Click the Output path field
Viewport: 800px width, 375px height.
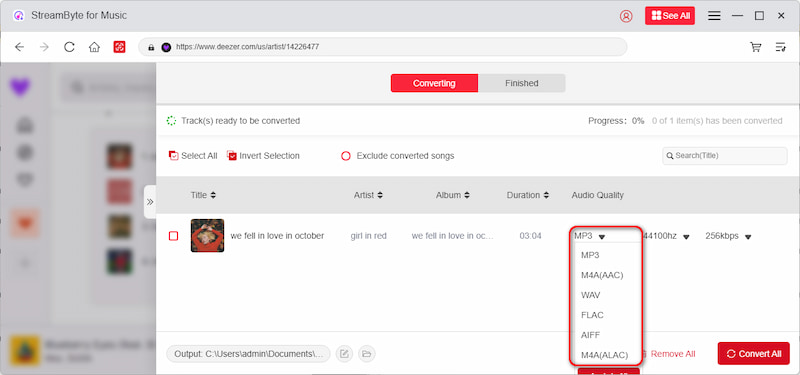248,354
